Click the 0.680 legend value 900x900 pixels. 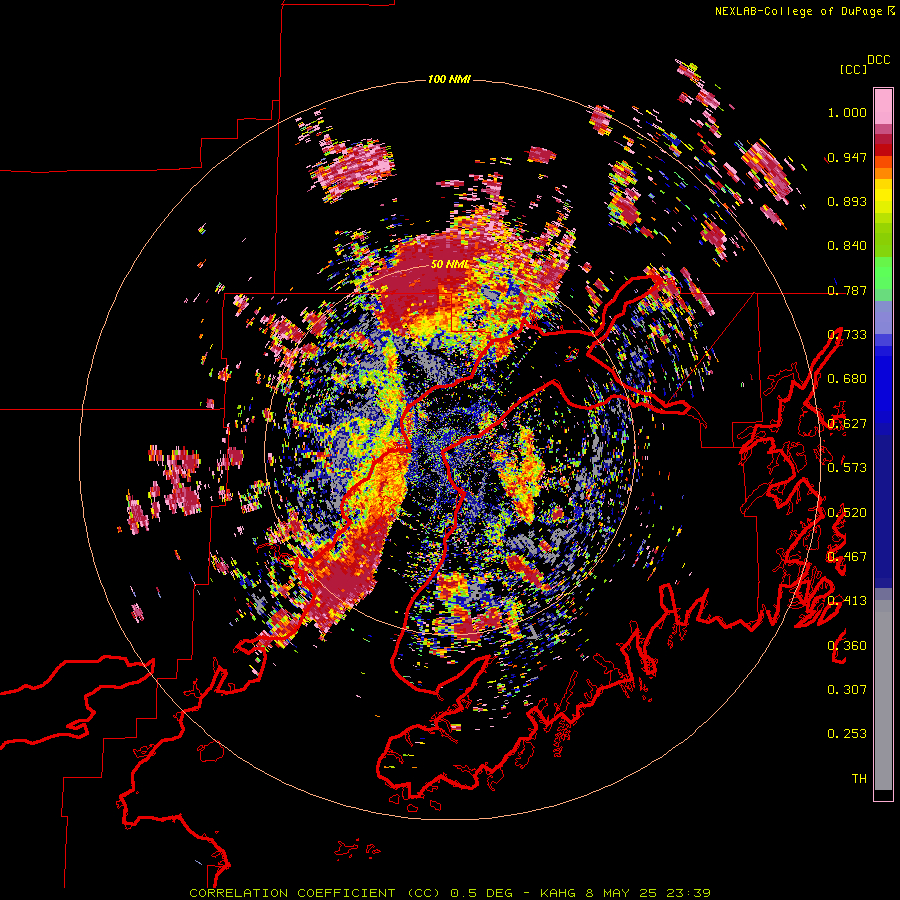(847, 379)
